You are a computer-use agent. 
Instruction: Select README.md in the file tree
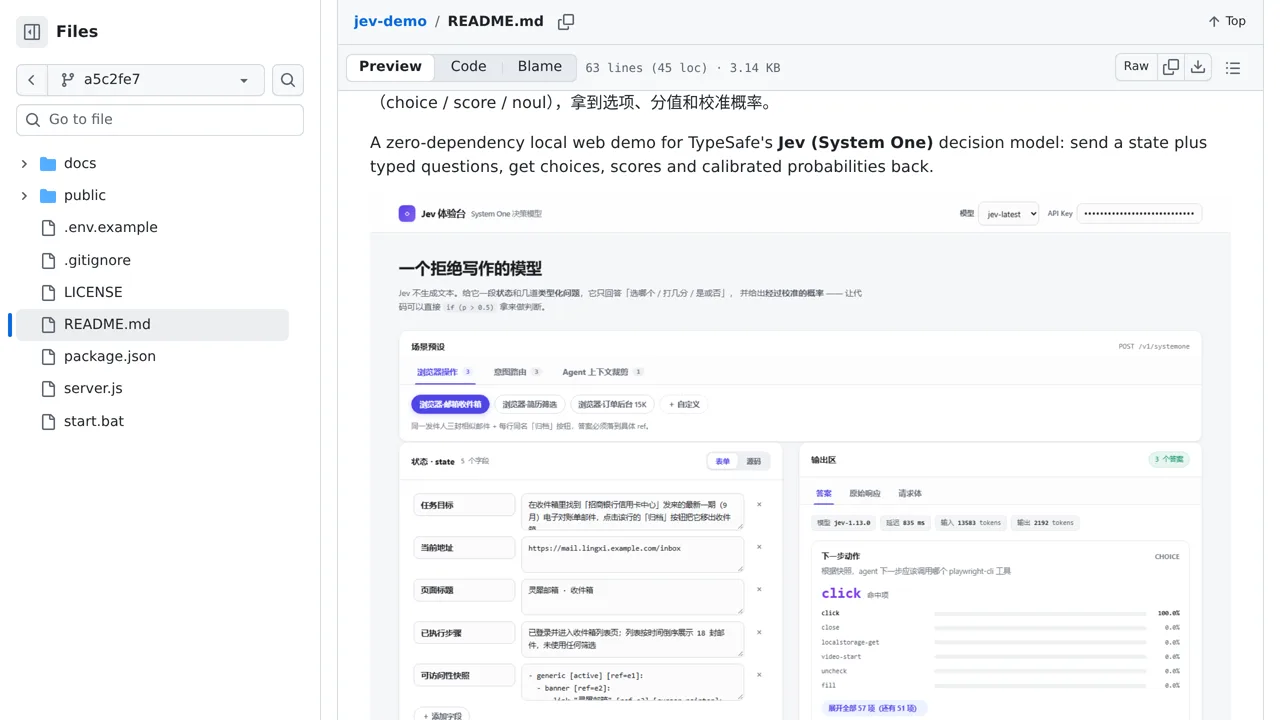pos(152,324)
